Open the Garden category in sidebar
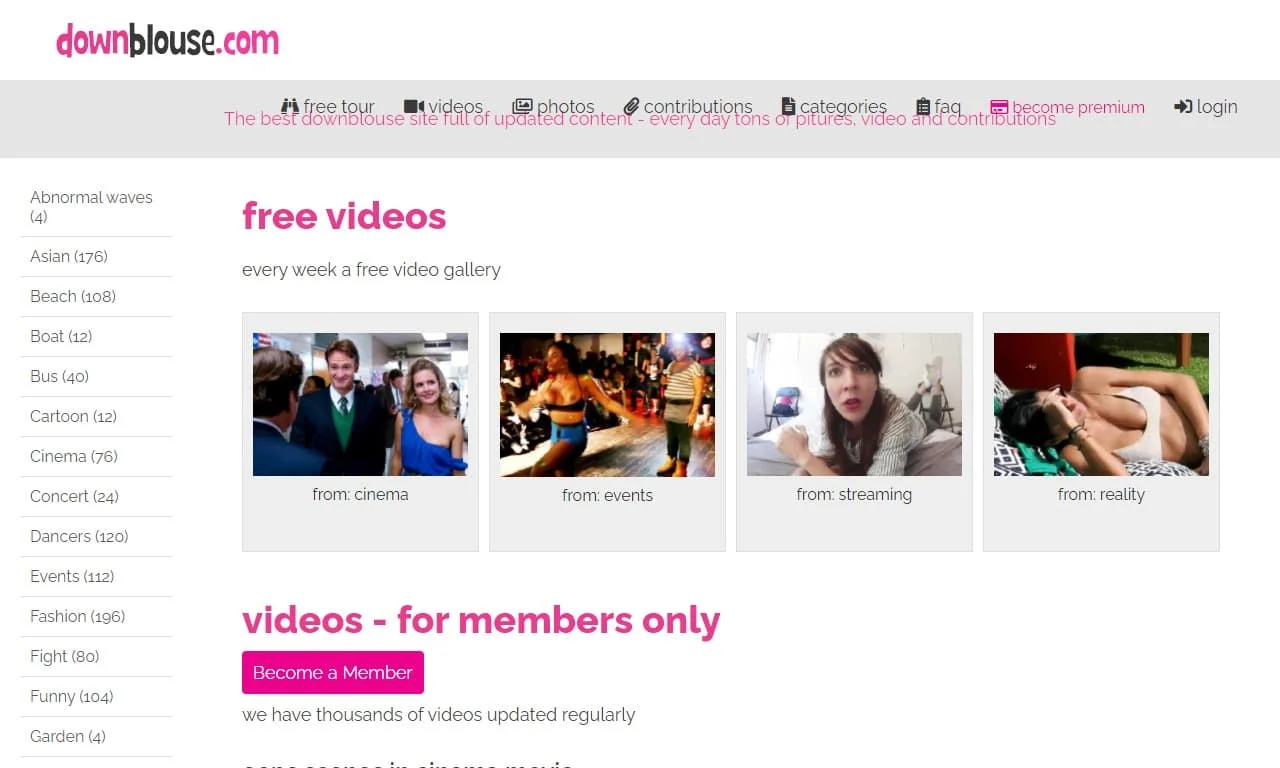The width and height of the screenshot is (1280, 768). coord(67,736)
